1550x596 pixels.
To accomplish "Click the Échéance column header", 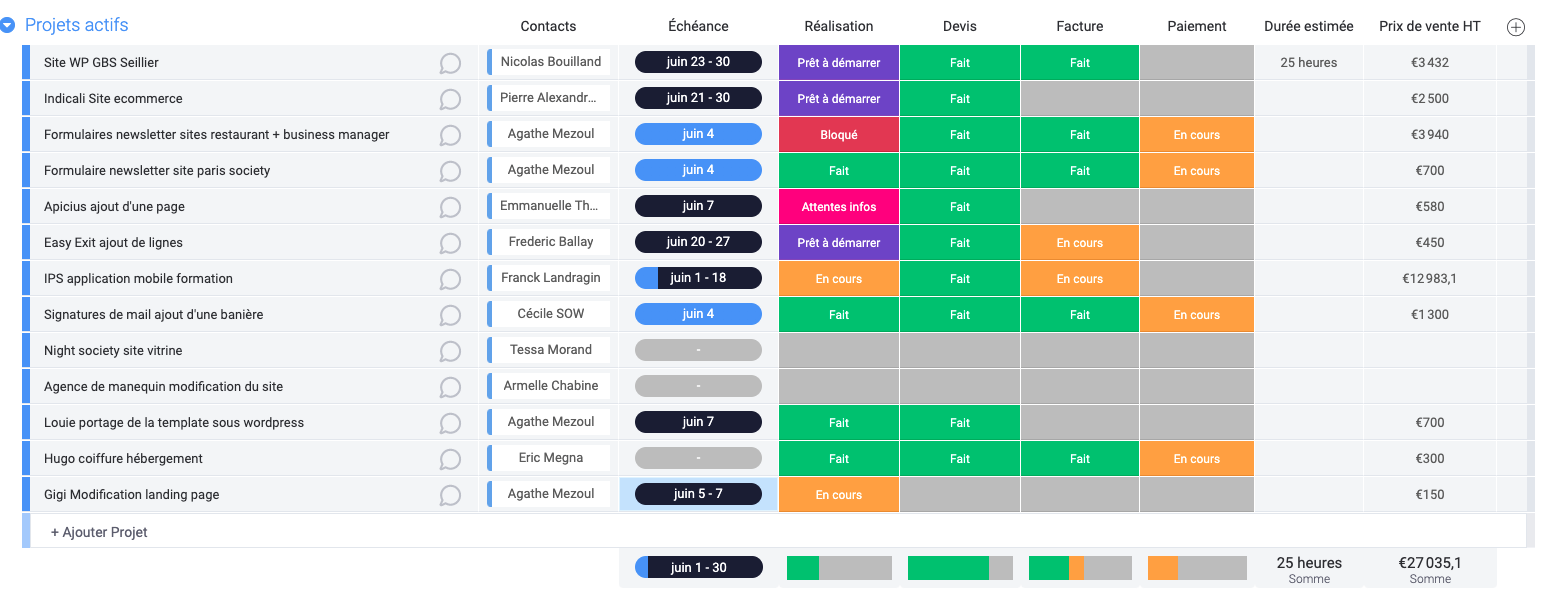I will click(698, 26).
